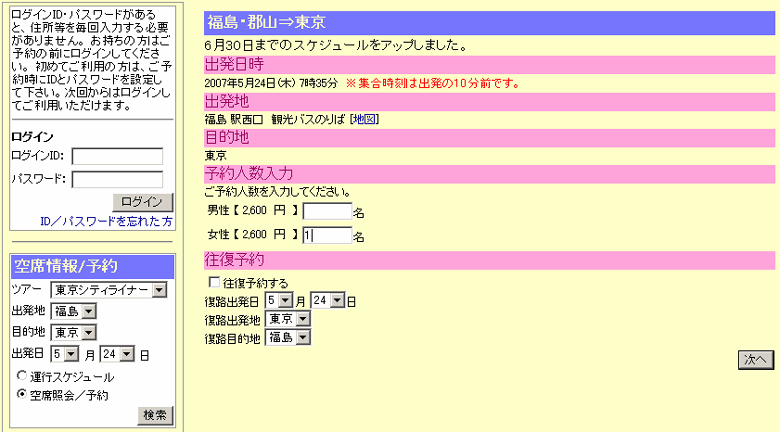The width and height of the screenshot is (780, 432).
Task: Click the 福島 駅西口 観光バスのりば text
Action: point(275,119)
